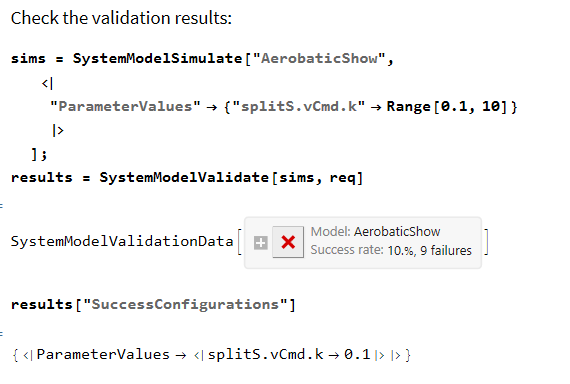
Task: Click the heading Check the validation results
Action: coord(121,18)
